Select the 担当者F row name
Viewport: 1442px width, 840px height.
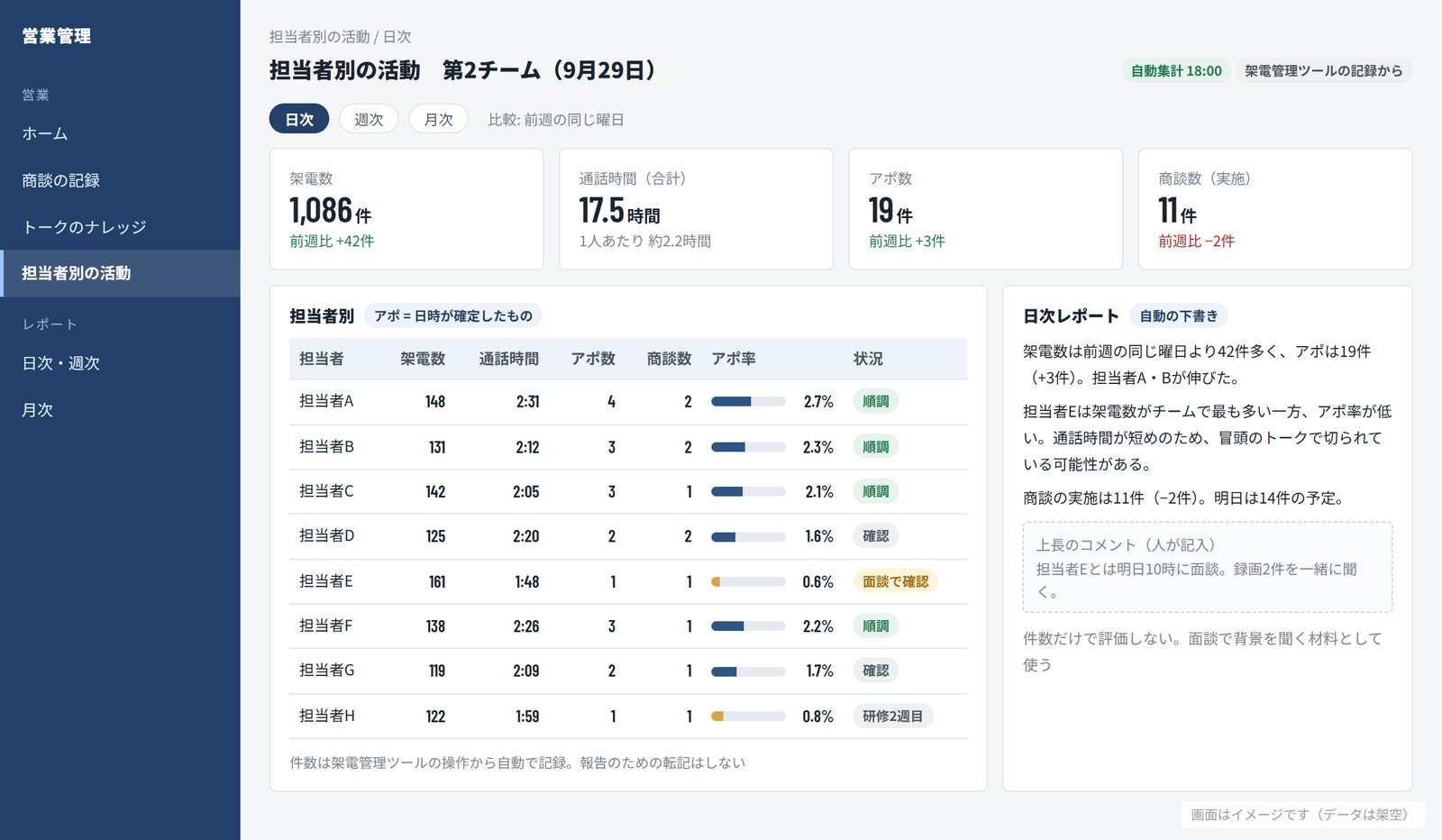(325, 625)
